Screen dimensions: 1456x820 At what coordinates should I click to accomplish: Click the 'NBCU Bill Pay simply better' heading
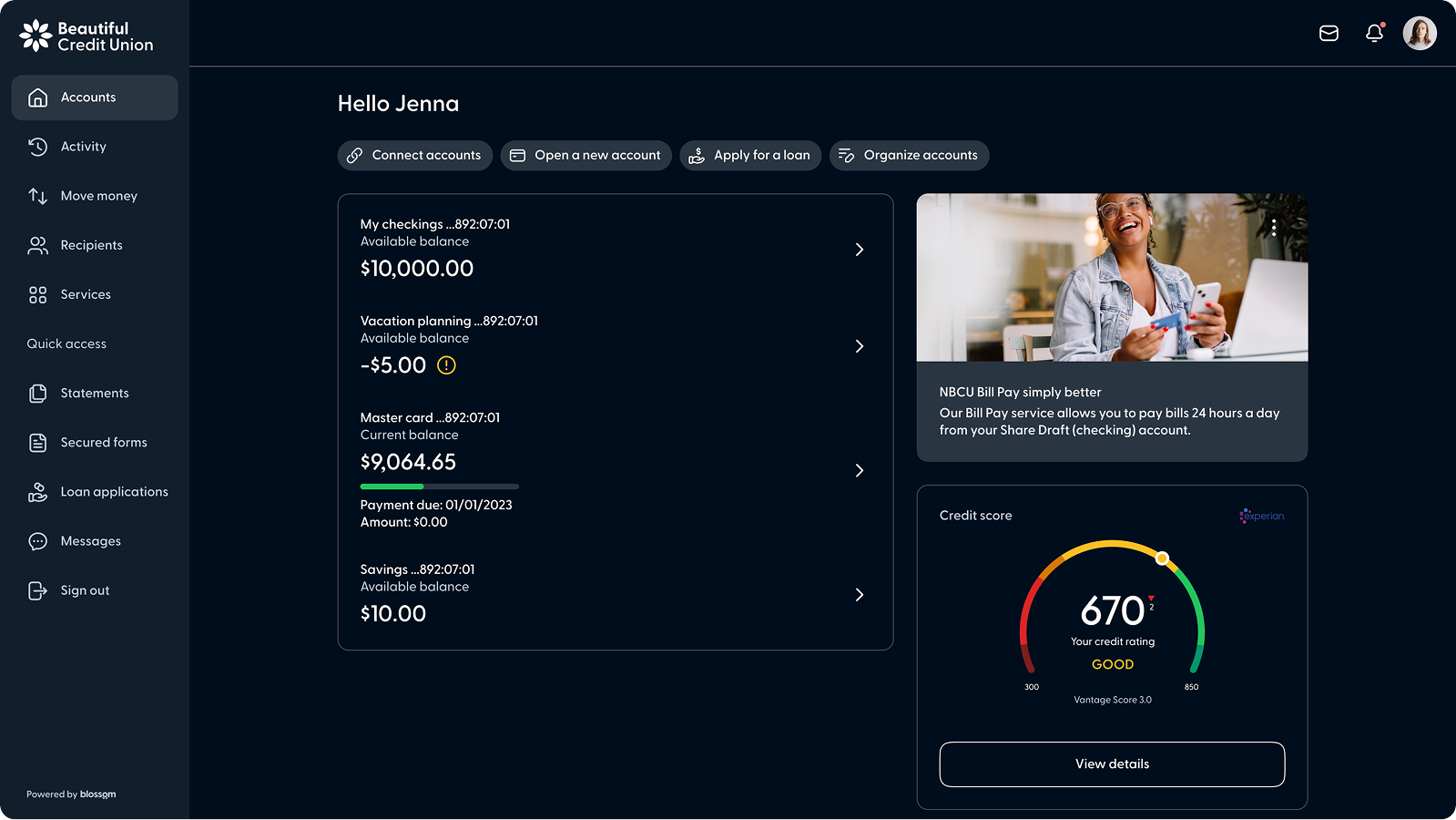[1021, 393]
